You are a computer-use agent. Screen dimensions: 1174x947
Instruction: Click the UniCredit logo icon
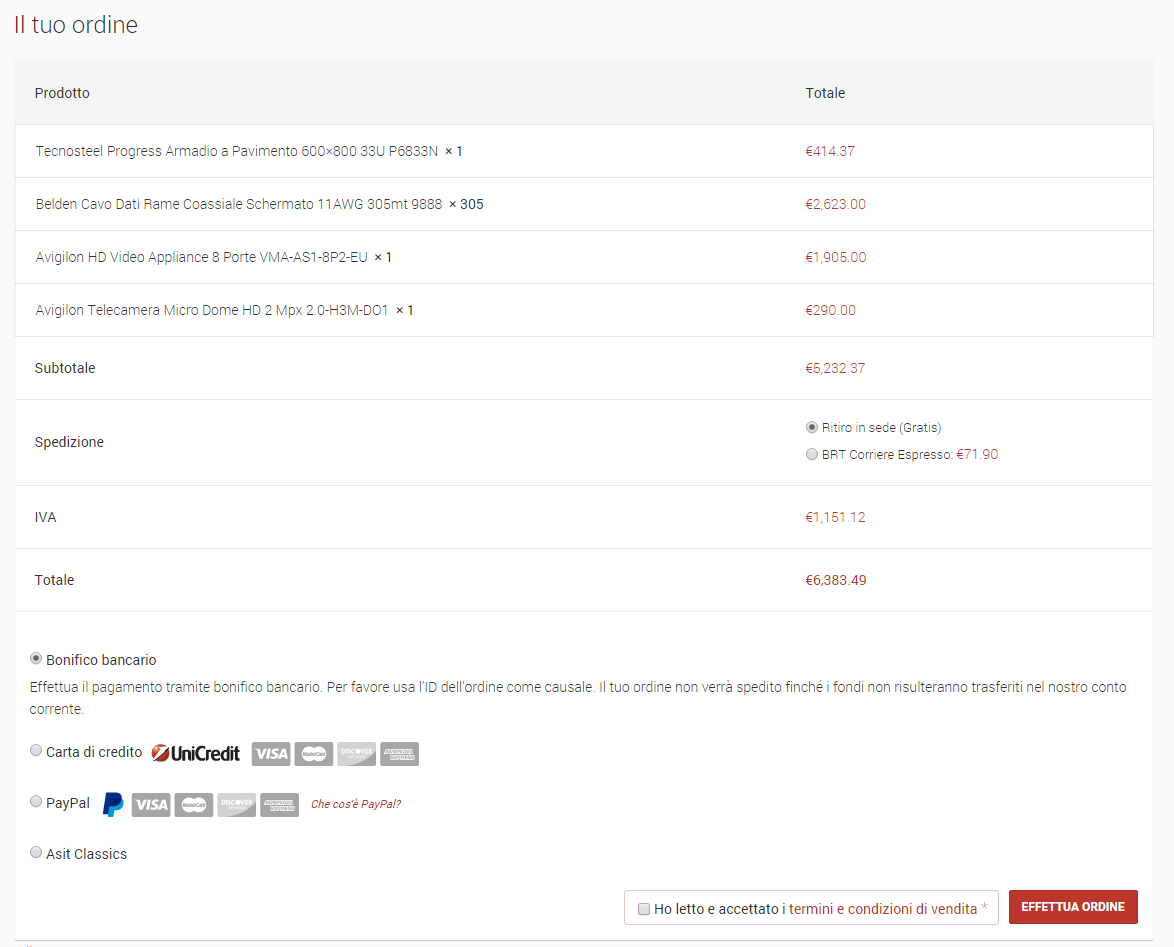tap(196, 752)
